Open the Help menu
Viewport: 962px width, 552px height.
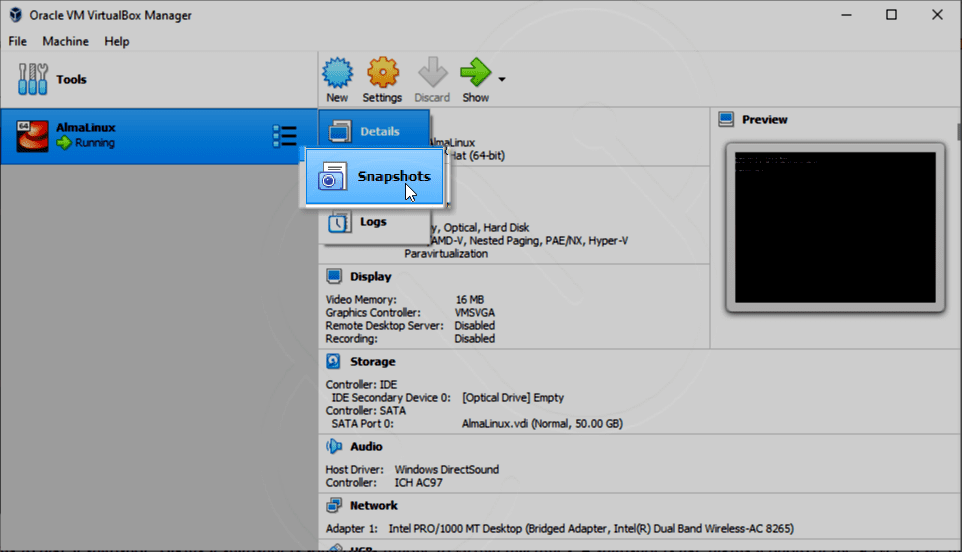coord(117,41)
